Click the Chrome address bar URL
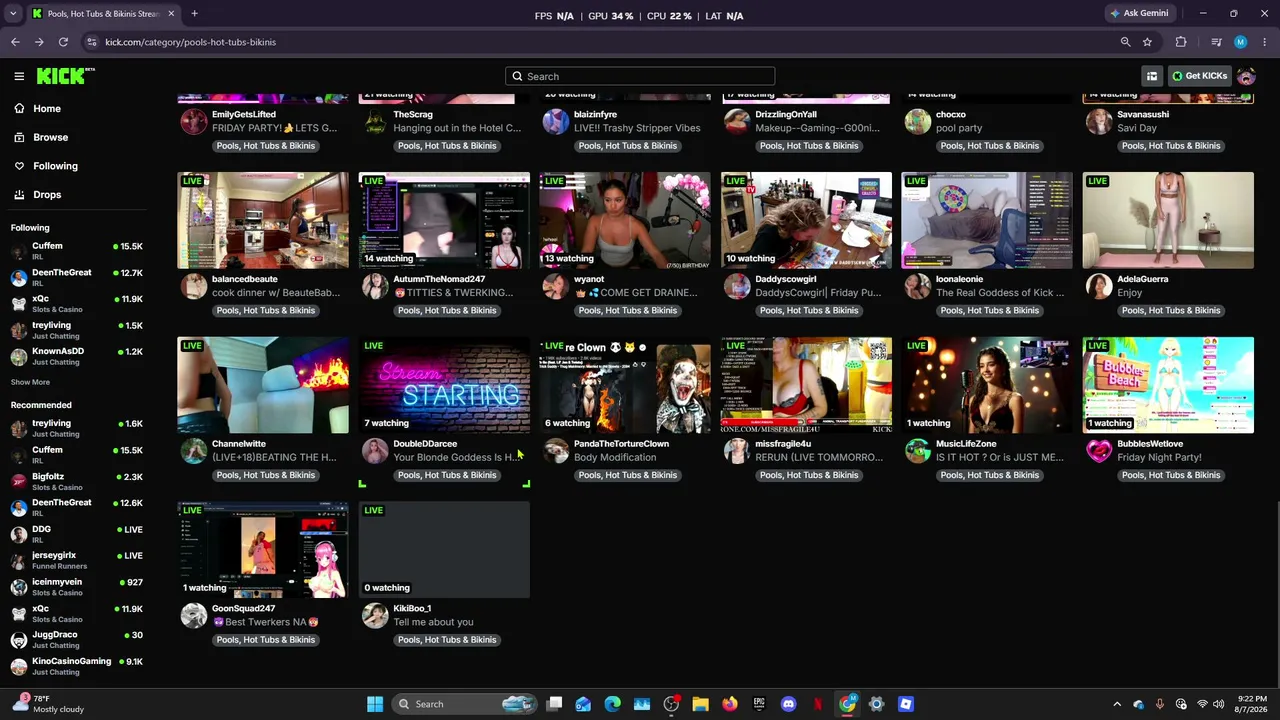 pos(190,42)
